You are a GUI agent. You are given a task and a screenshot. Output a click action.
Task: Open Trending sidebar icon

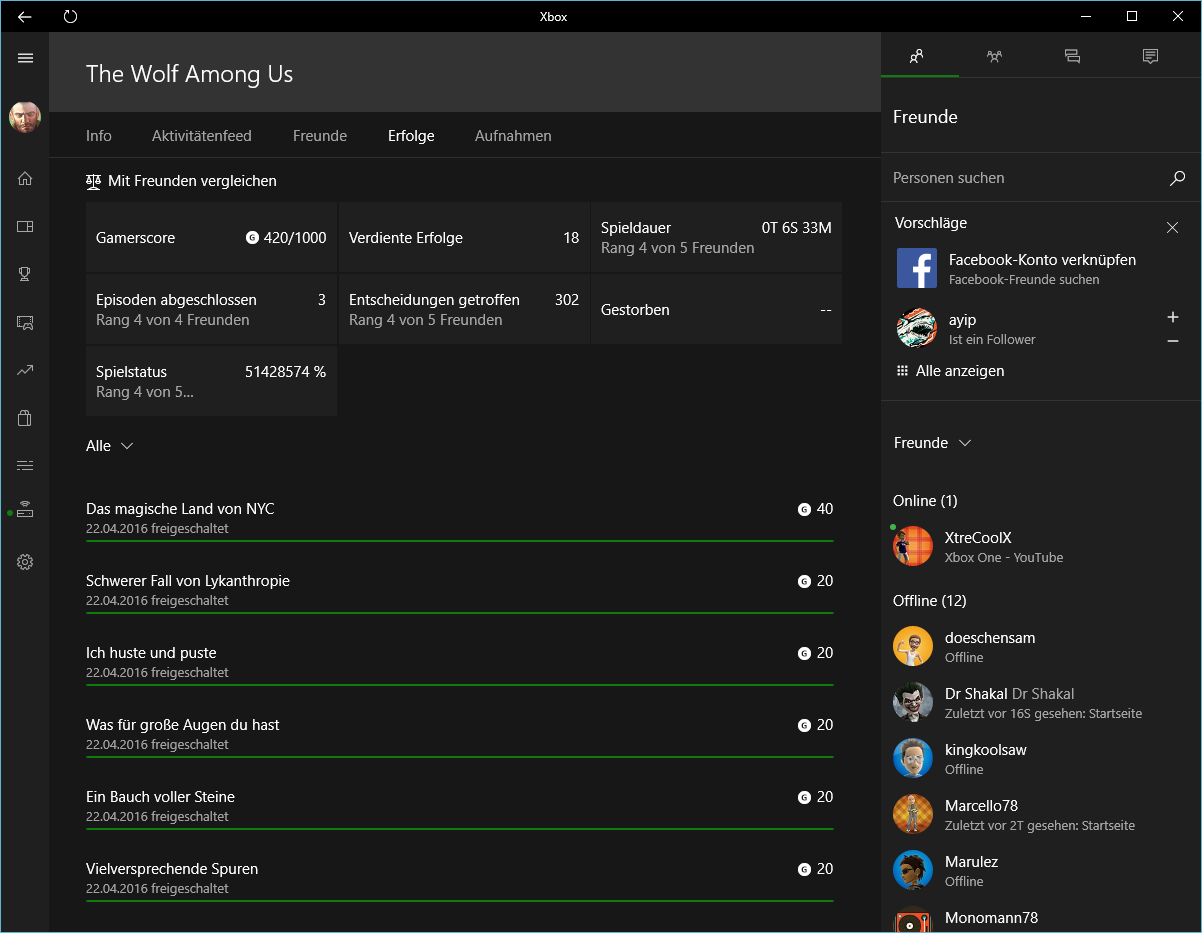[25, 370]
